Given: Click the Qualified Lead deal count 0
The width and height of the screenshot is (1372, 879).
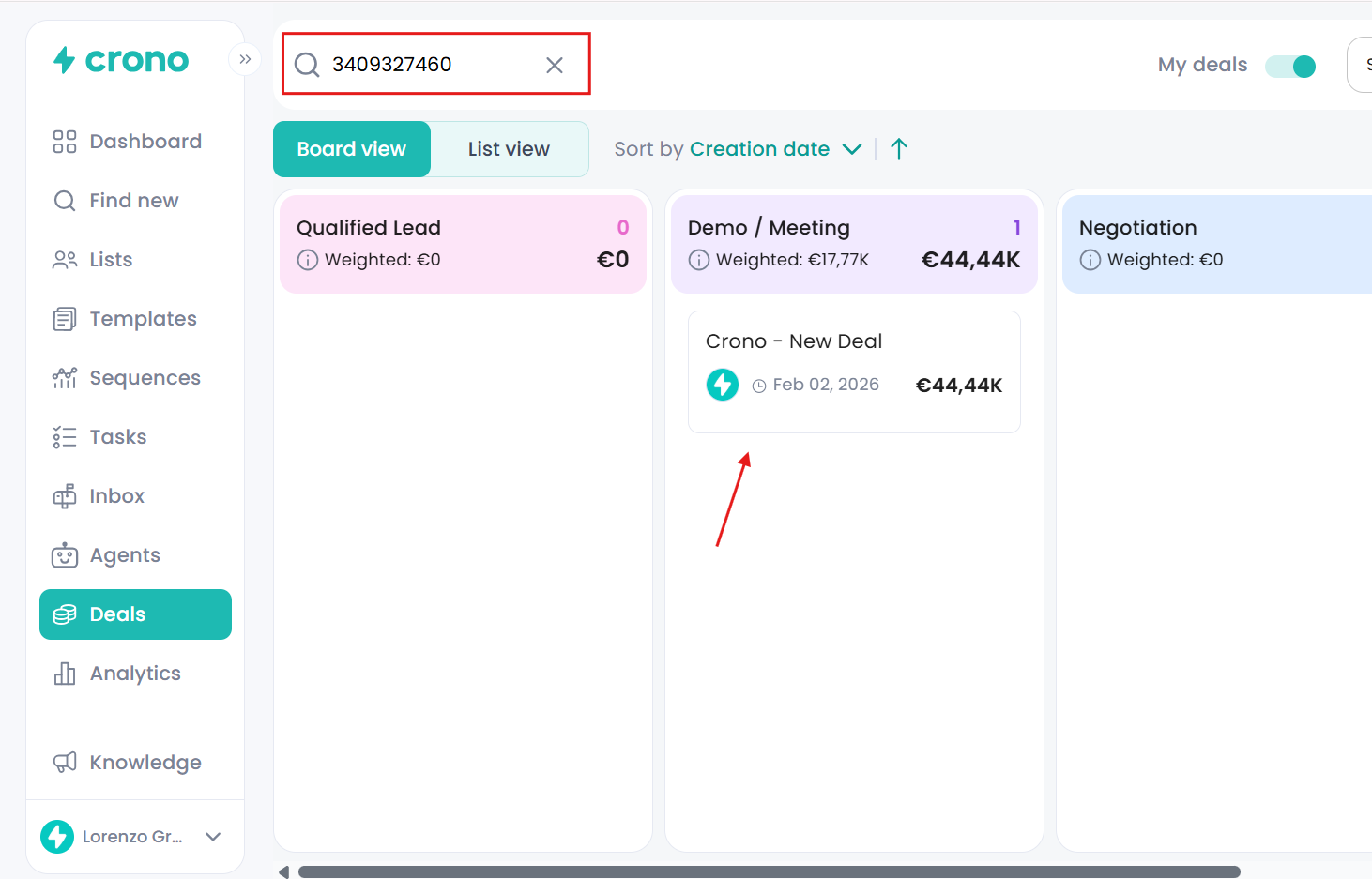Looking at the screenshot, I should (623, 227).
